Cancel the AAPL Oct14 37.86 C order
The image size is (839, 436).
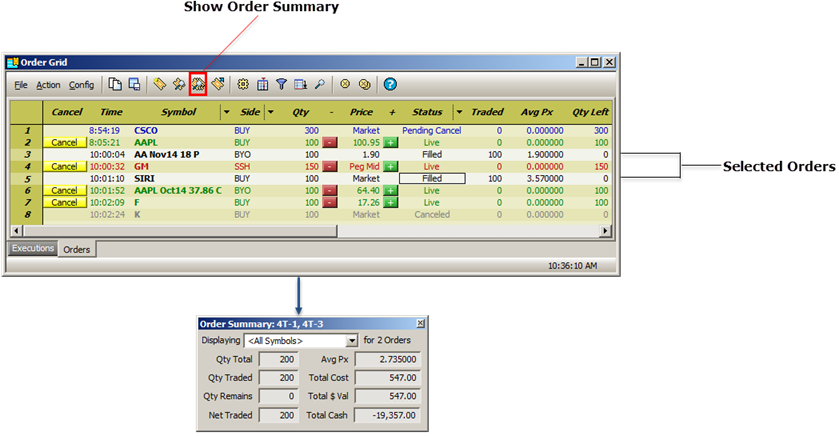pos(65,190)
